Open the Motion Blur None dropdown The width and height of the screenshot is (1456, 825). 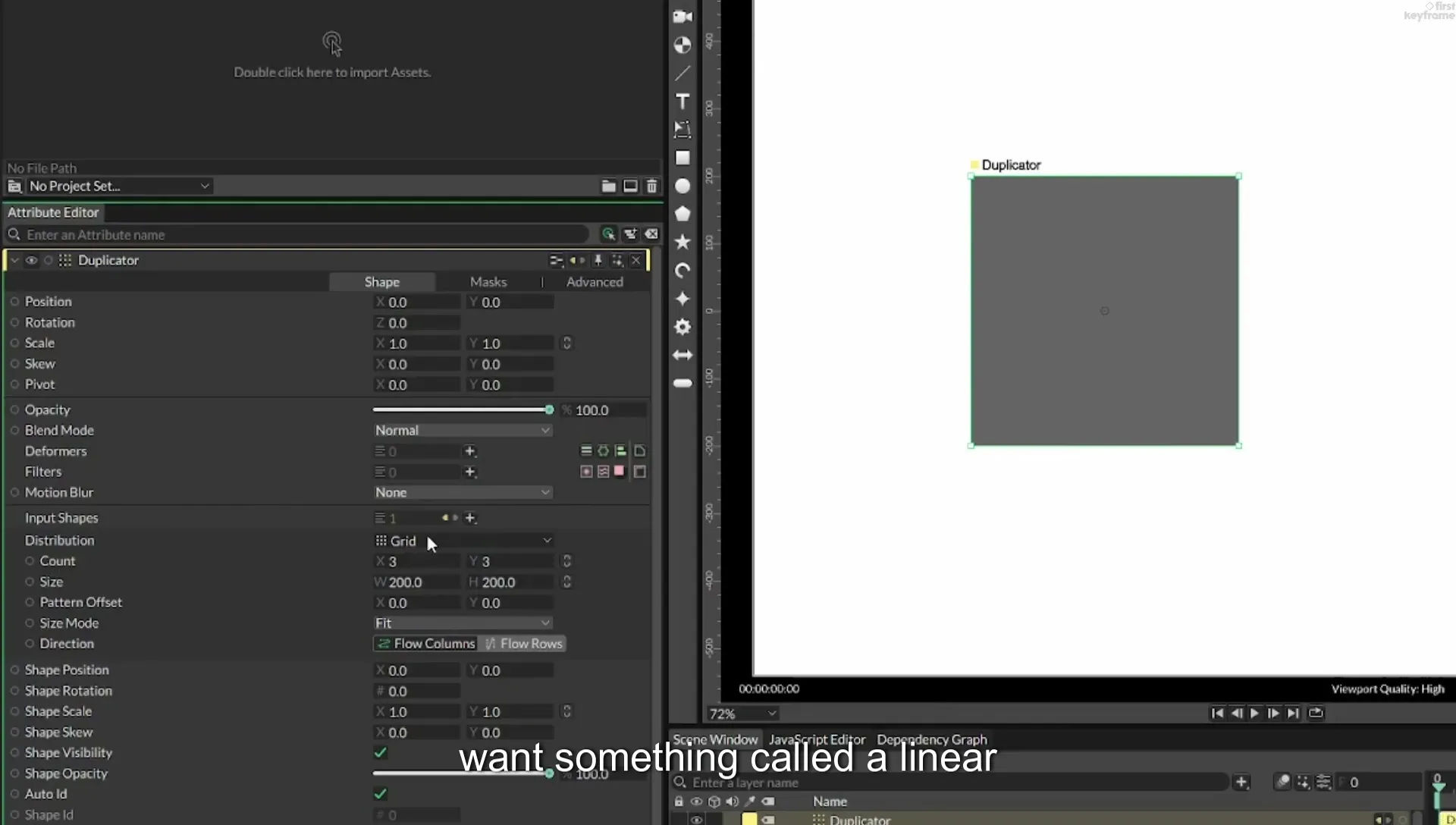[x=463, y=492]
